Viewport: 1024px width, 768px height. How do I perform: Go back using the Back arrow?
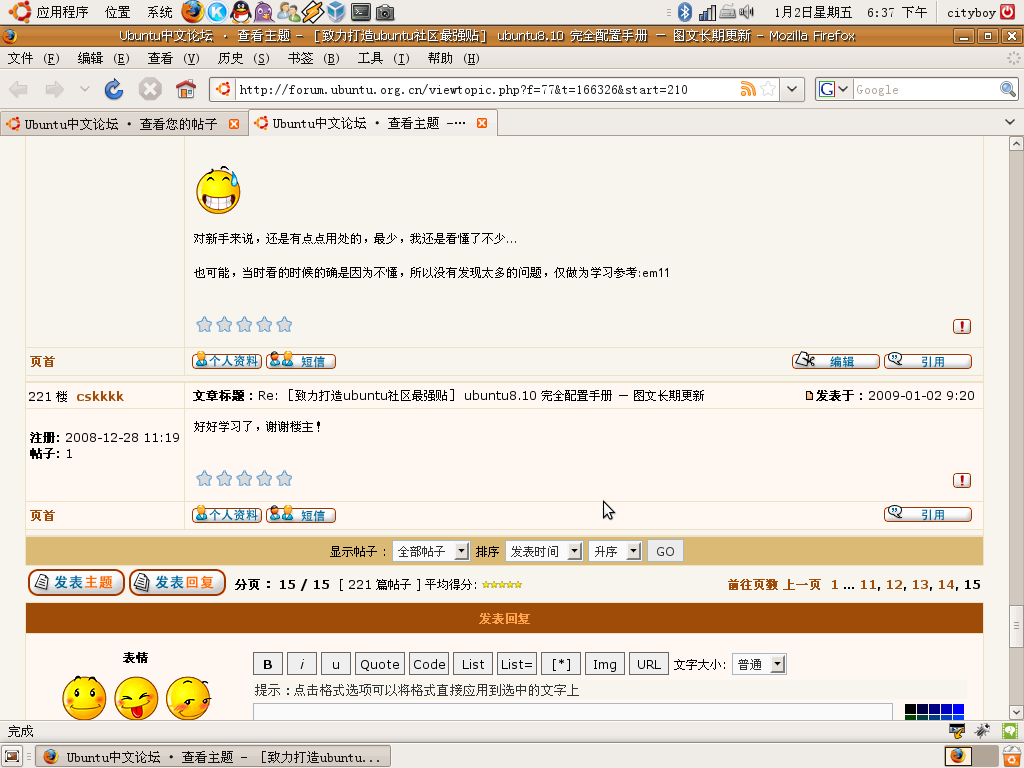[x=18, y=89]
